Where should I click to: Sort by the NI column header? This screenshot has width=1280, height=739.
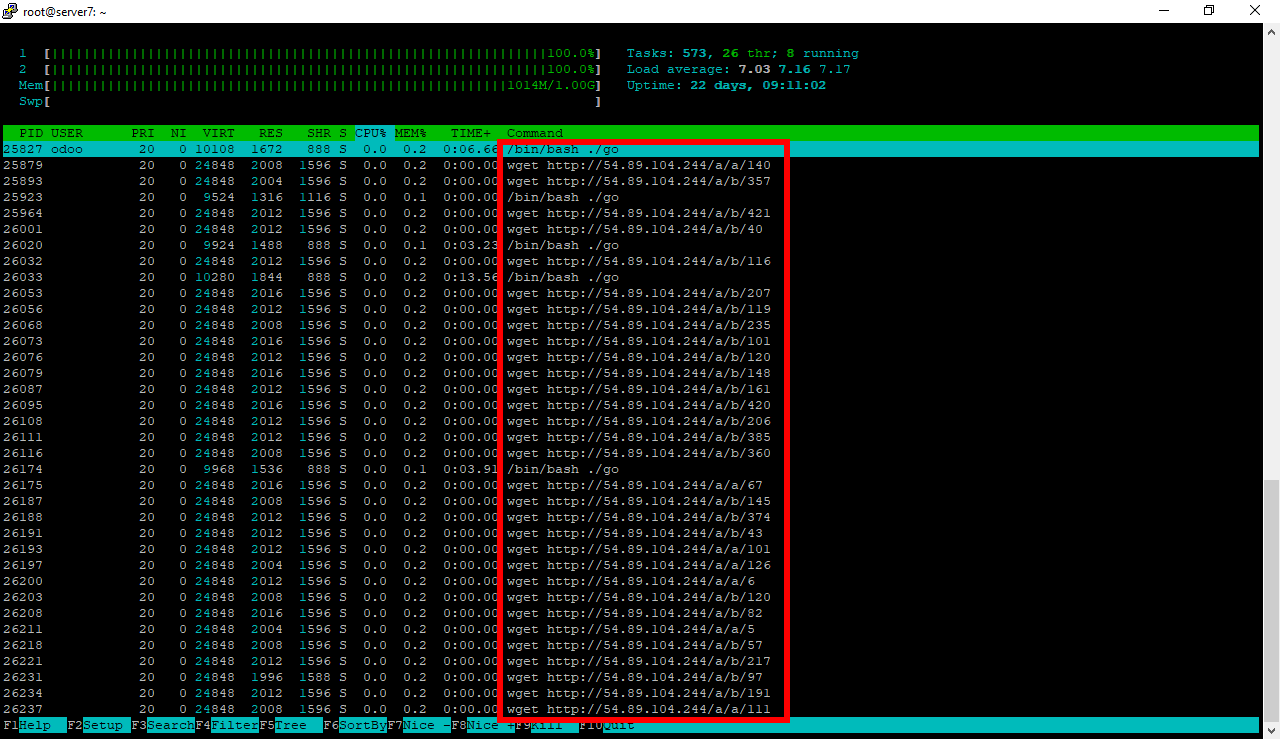point(179,133)
